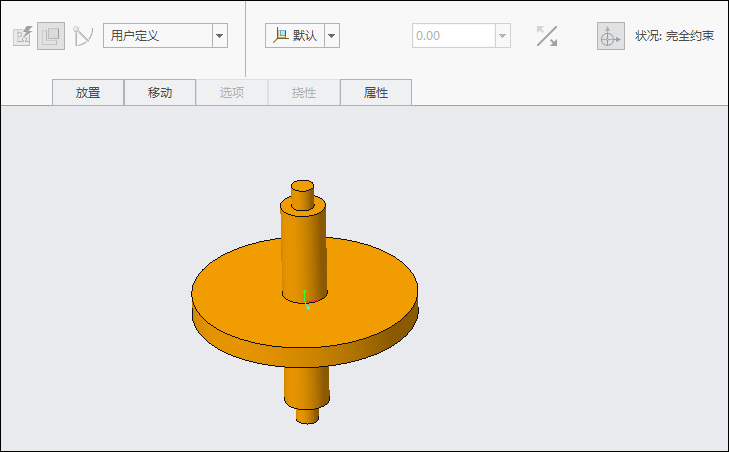Toggle the manual placement icon

click(x=51, y=36)
